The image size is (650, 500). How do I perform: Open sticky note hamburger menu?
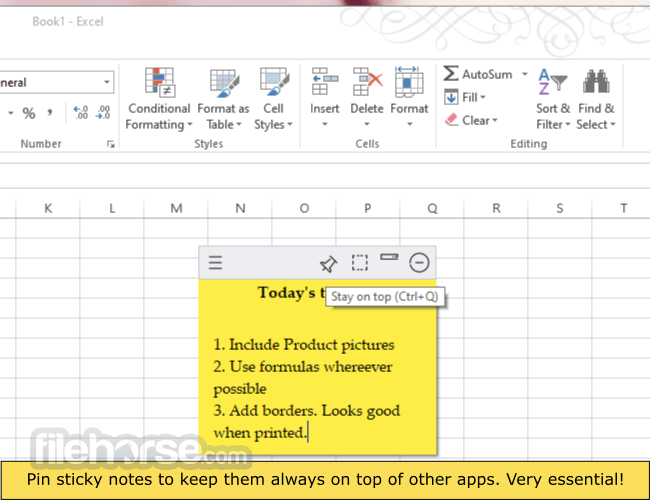click(215, 263)
